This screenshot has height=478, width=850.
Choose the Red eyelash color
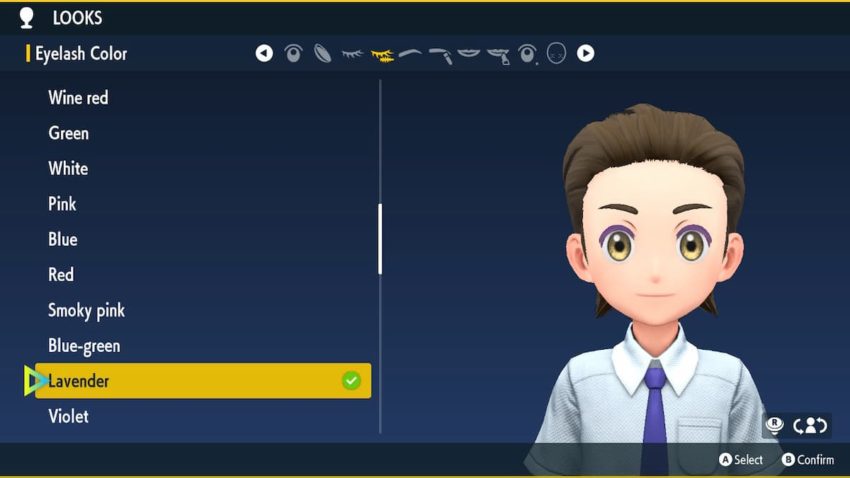click(203, 275)
